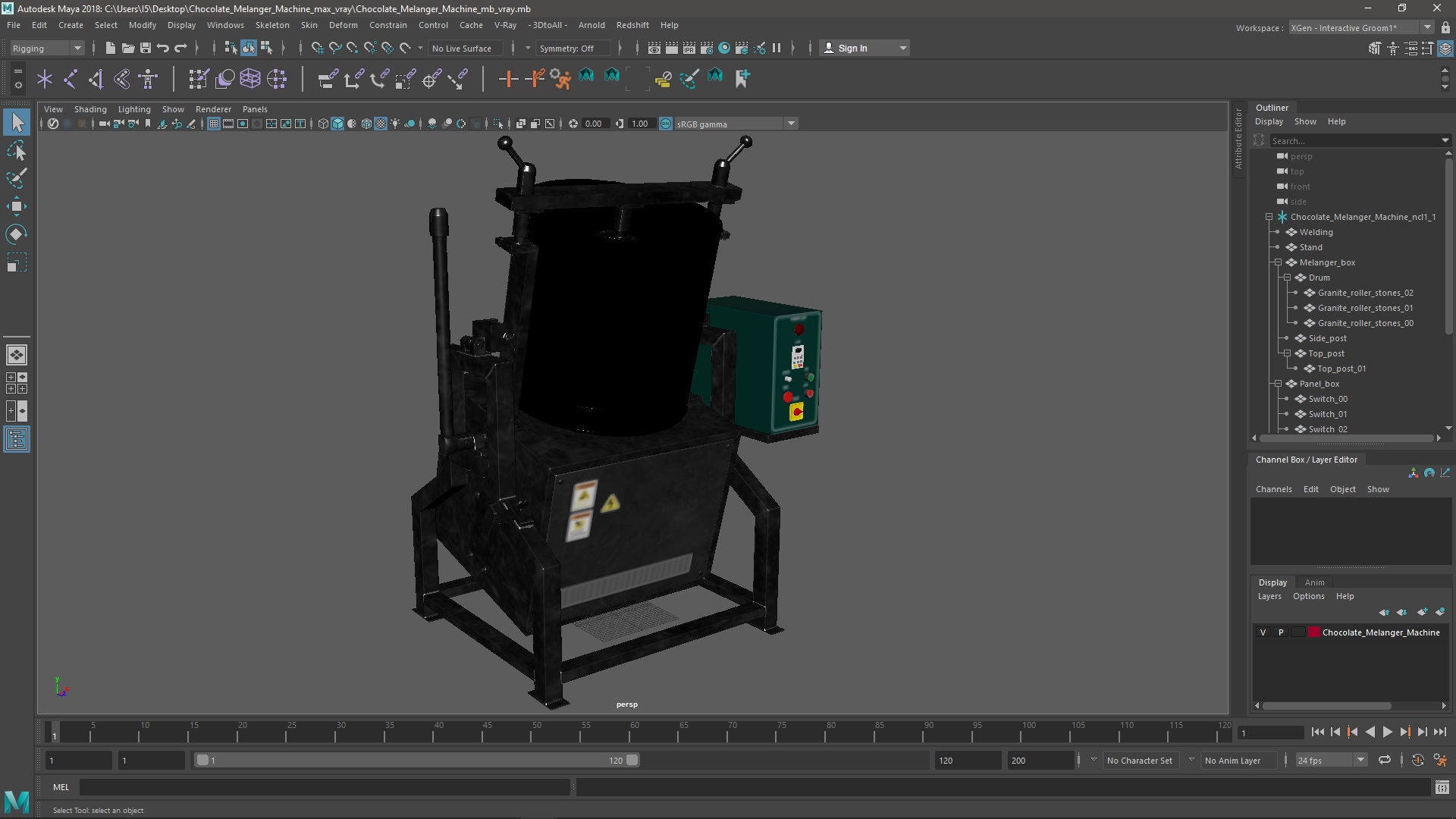Collapse the Drum node in Outliner
Screen dimensions: 1456x819
(1287, 278)
